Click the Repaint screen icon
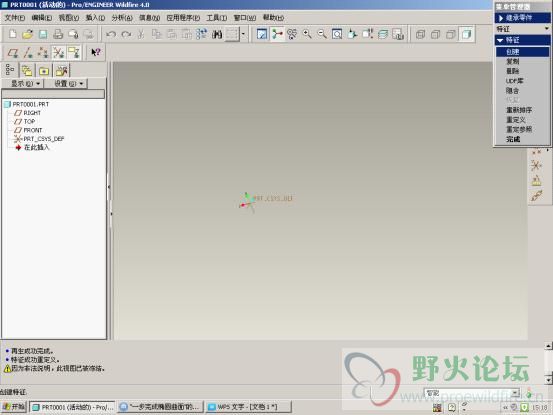This screenshot has height=415, width=553. click(262, 34)
